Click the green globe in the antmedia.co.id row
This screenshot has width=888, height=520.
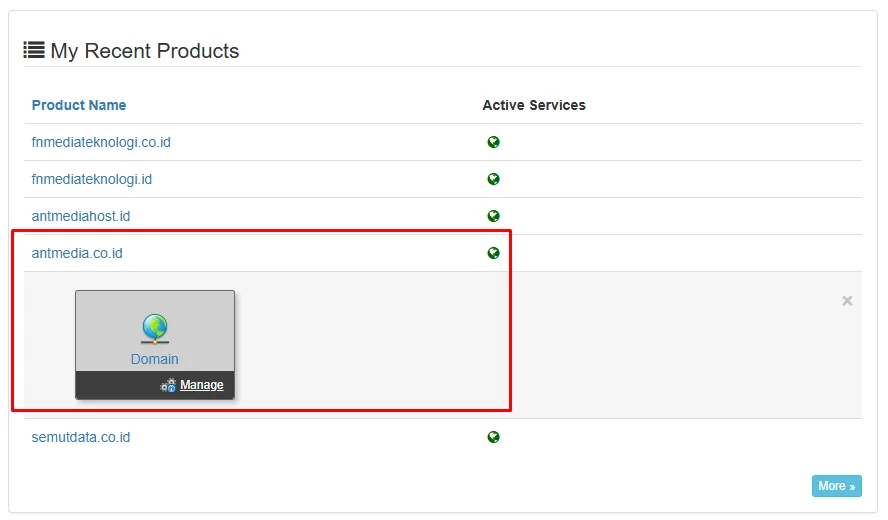click(x=493, y=253)
